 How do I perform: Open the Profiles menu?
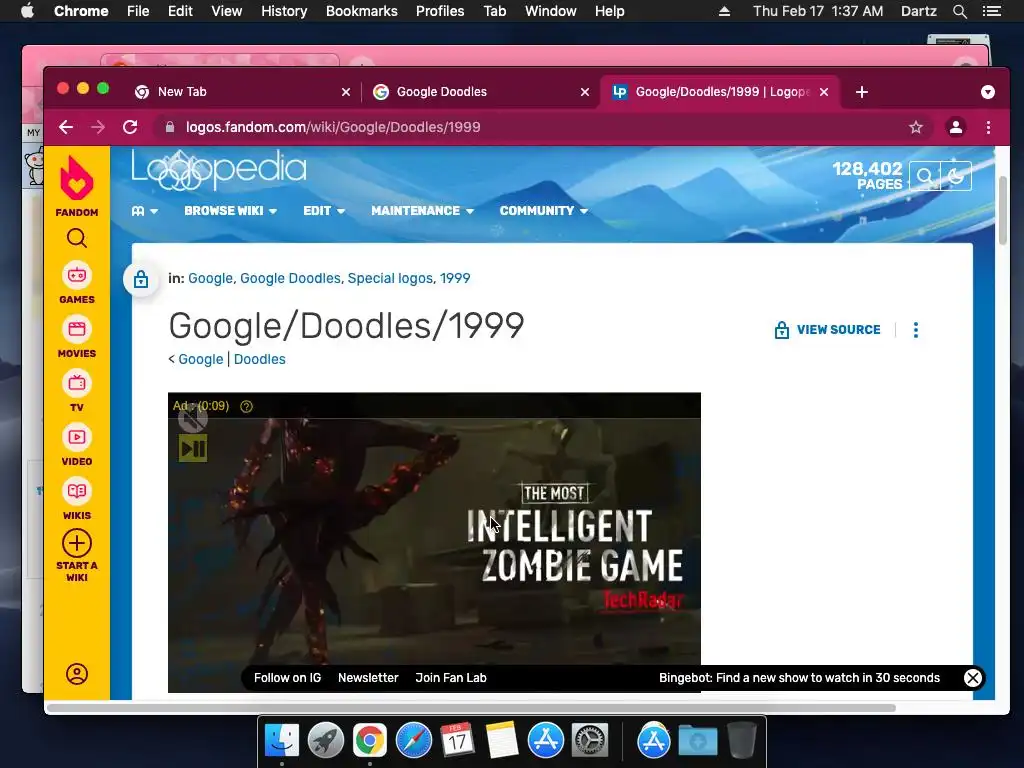pos(440,11)
